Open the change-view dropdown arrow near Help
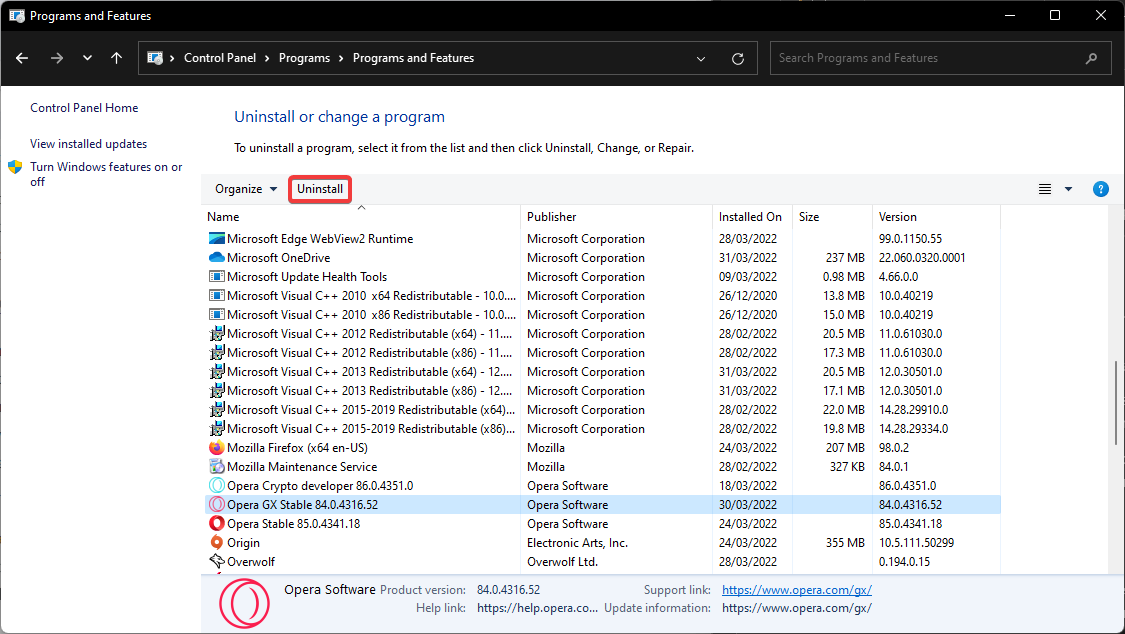 (x=1068, y=188)
